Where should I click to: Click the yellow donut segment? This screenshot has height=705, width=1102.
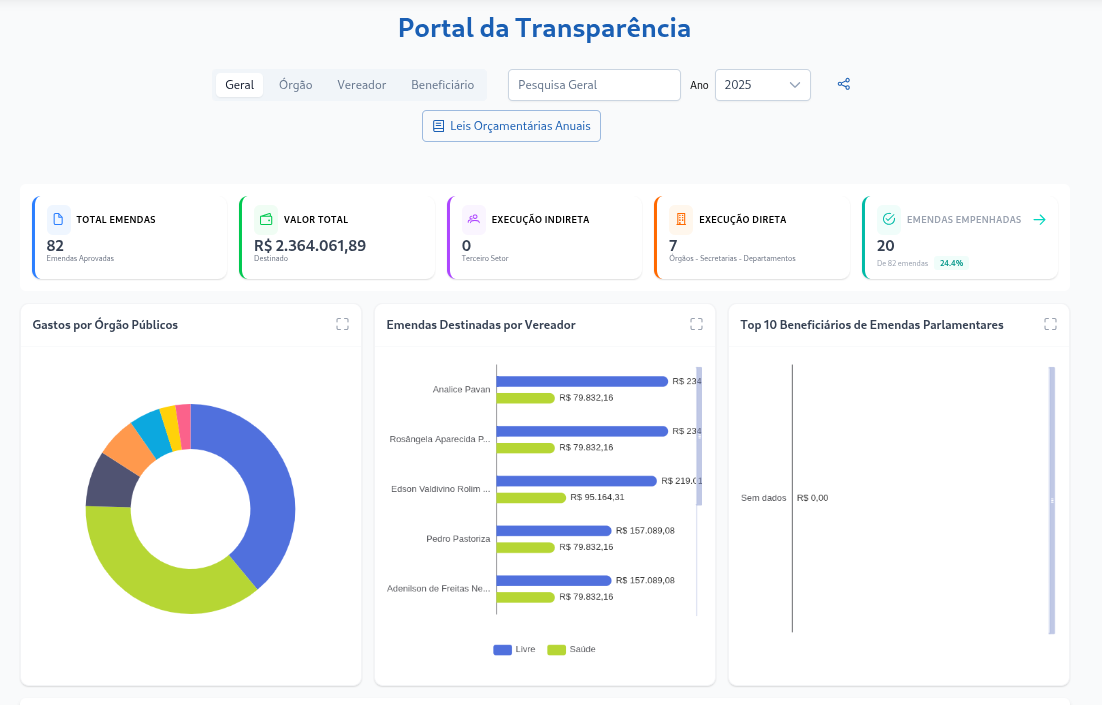171,427
